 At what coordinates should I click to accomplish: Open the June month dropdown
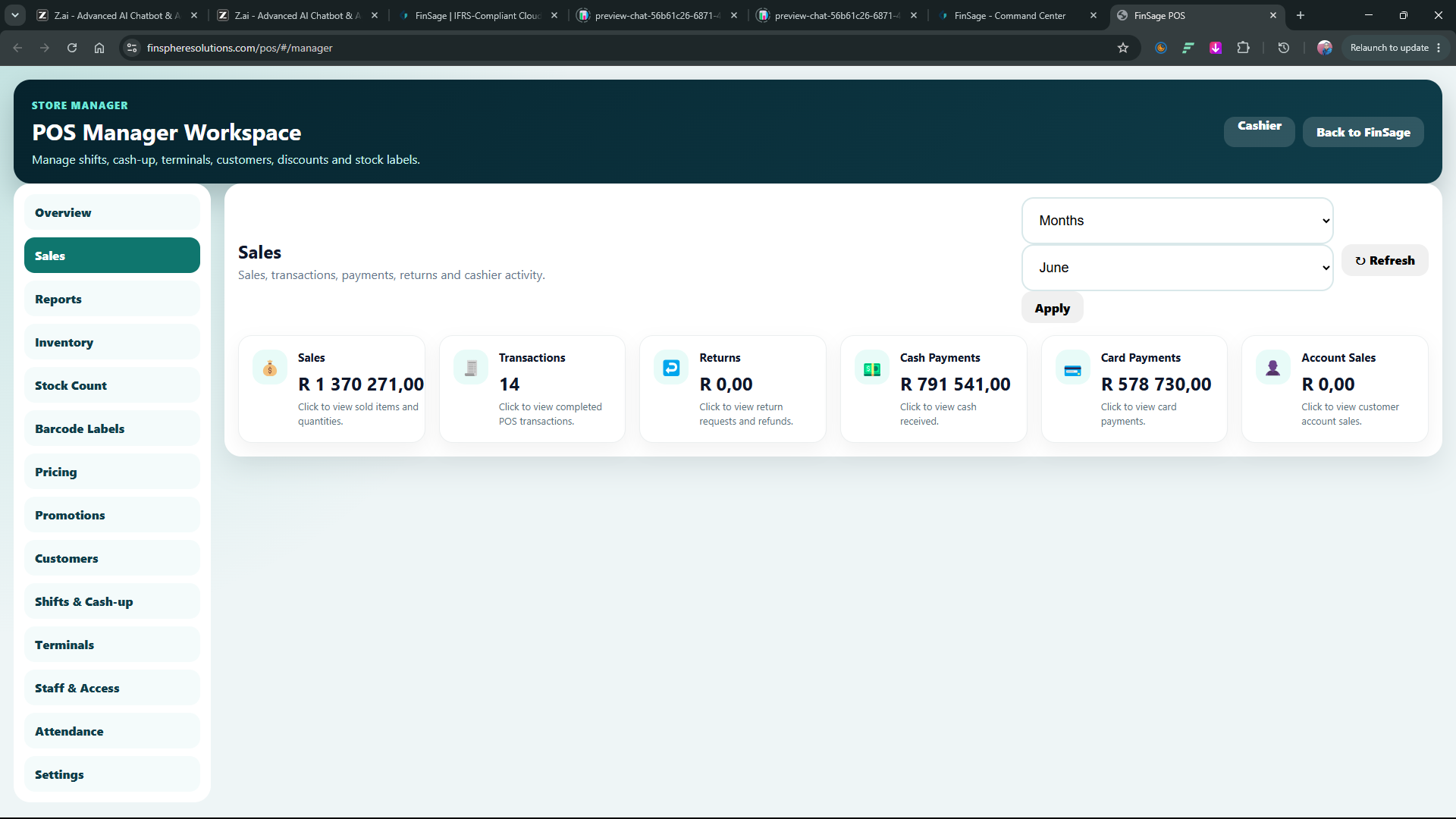(1177, 268)
